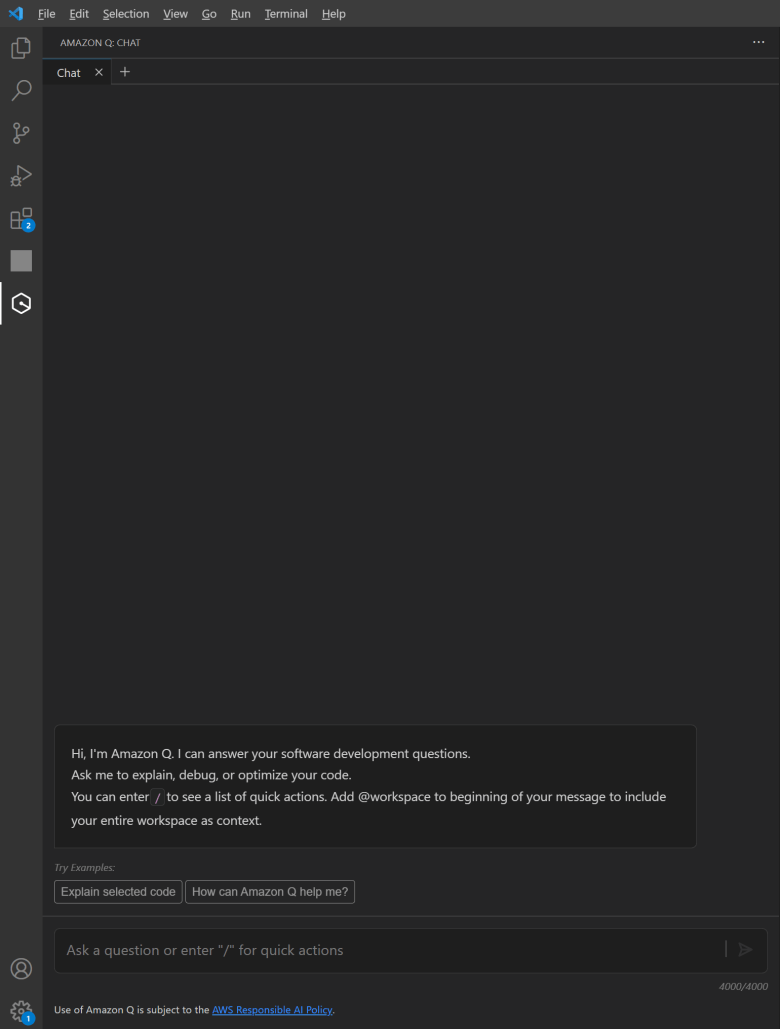The height and width of the screenshot is (1029, 780).
Task: Open the Terminal menu
Action: [286, 14]
